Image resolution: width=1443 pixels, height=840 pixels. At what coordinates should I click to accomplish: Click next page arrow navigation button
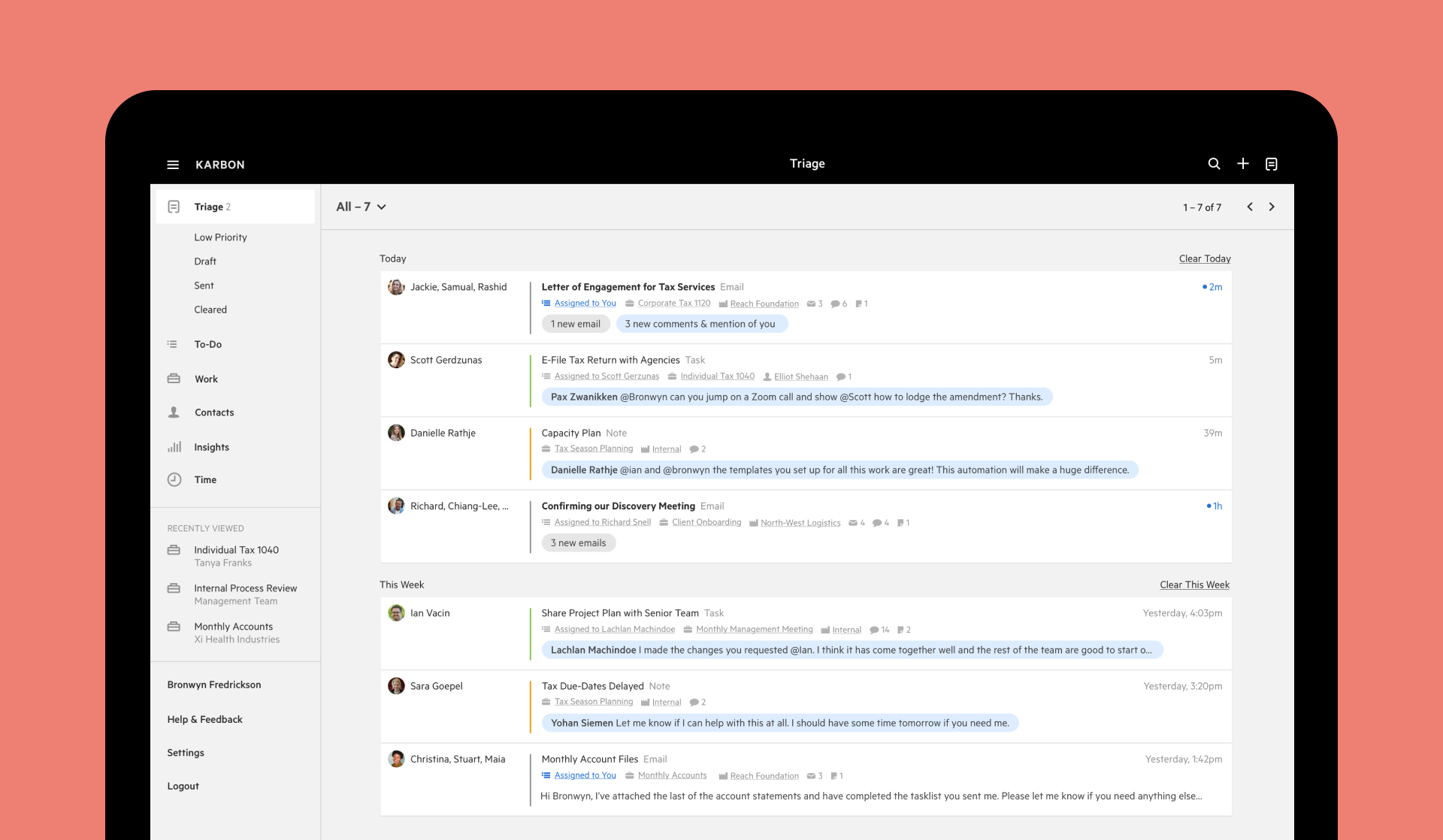[x=1272, y=207]
